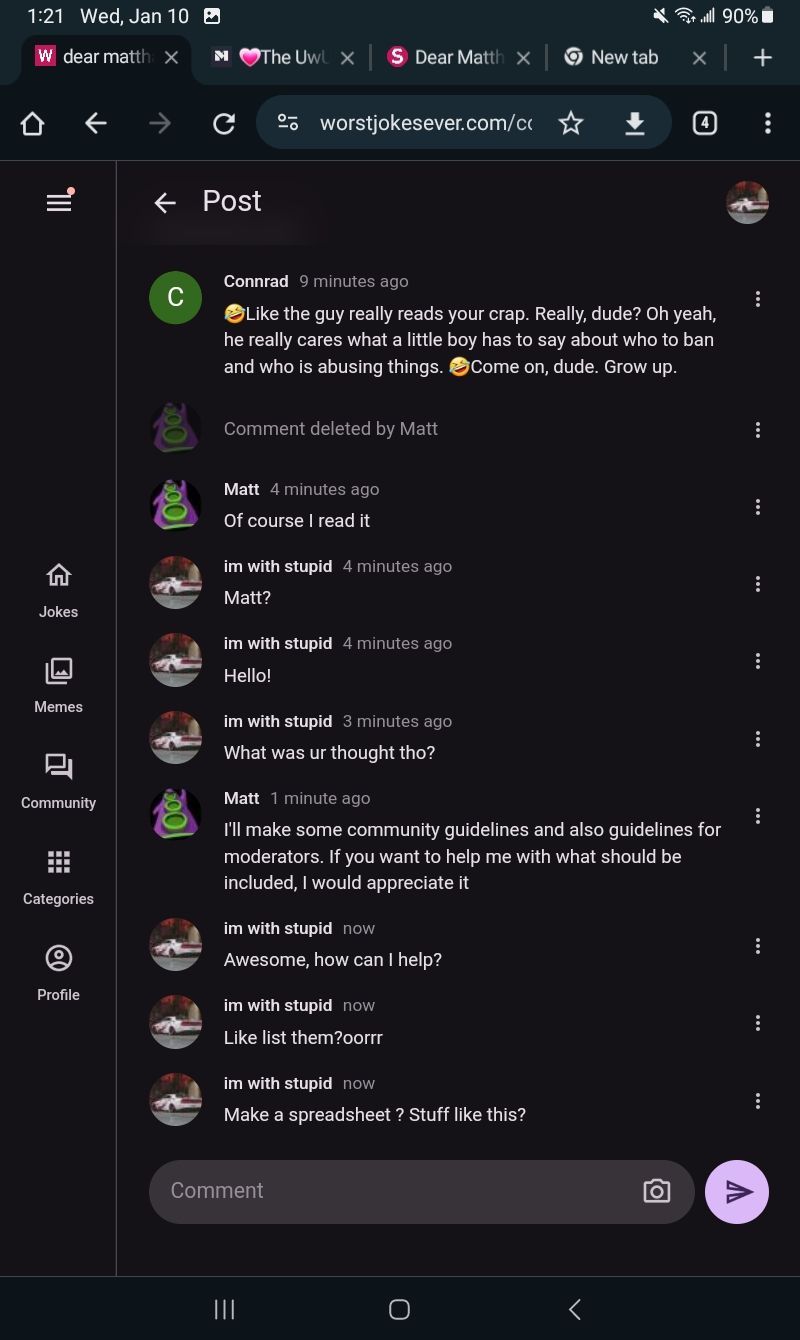Open options for 'Make a spreadsheet' comment
This screenshot has width=800, height=1340.
point(757,1101)
